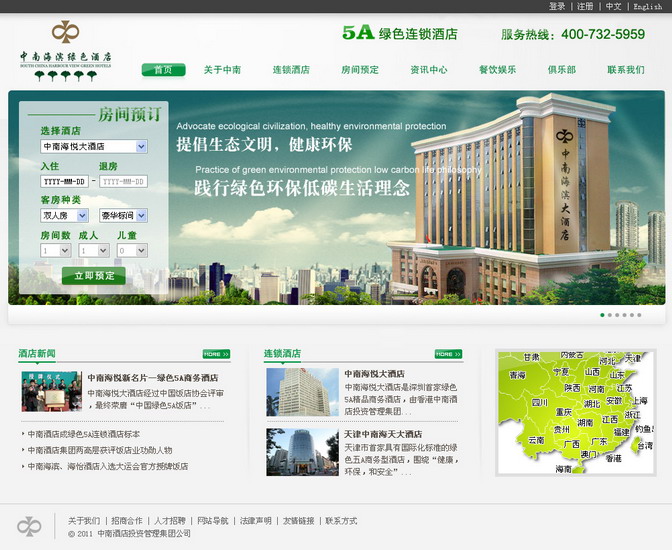Select the fifth banner slide dot
This screenshot has height=550, width=672.
(632, 315)
